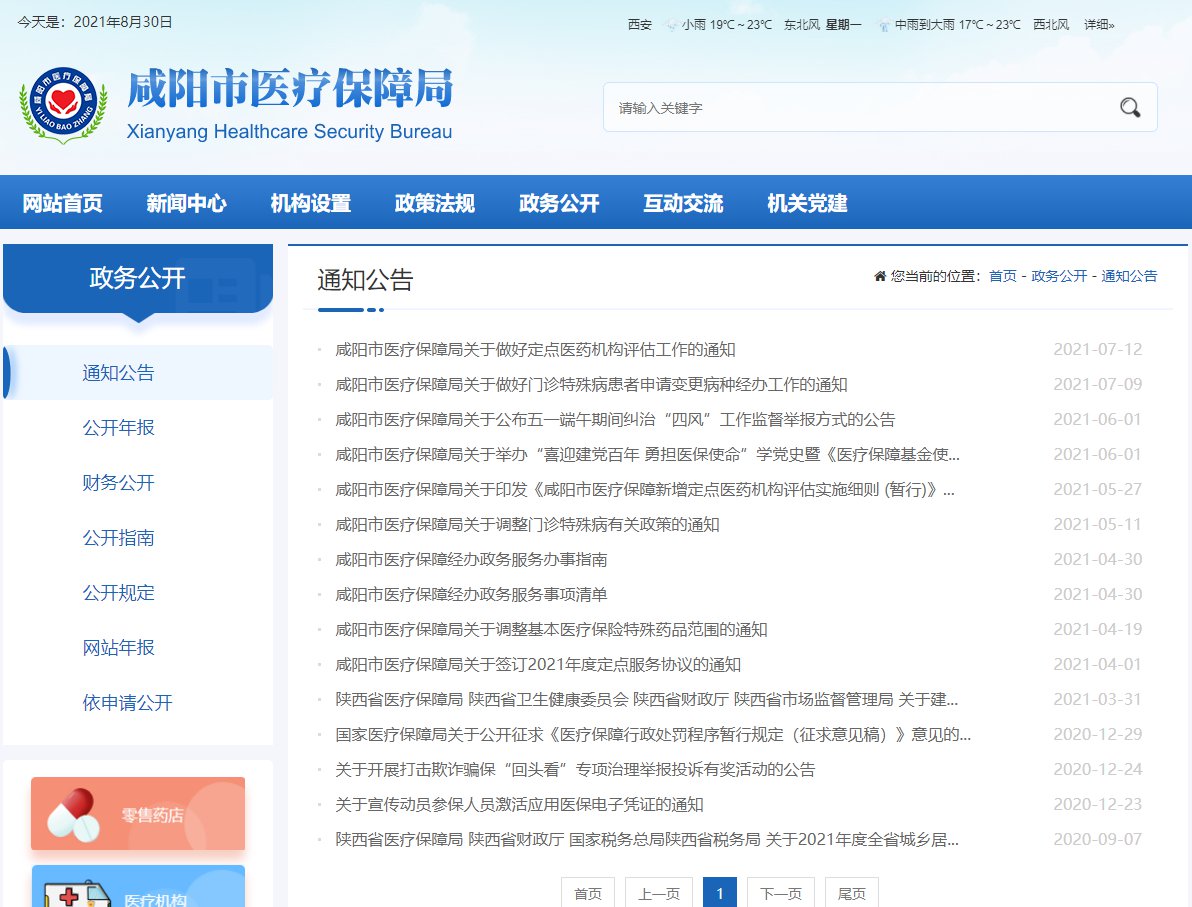Open notice about 定点医药机构评估工作
Viewport: 1192px width, 907px height.
coord(535,350)
